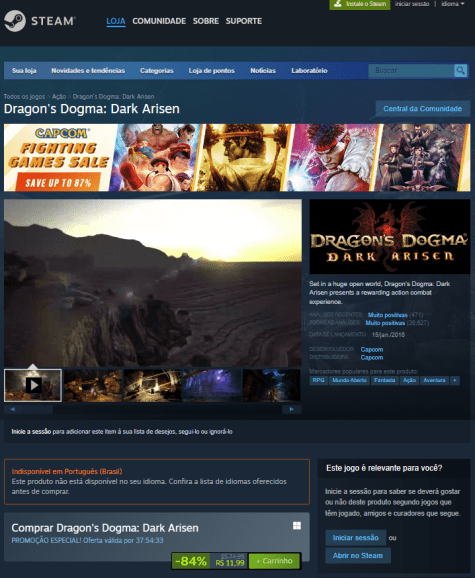Select the RPG tag
This screenshot has height=578, width=475.
(318, 380)
